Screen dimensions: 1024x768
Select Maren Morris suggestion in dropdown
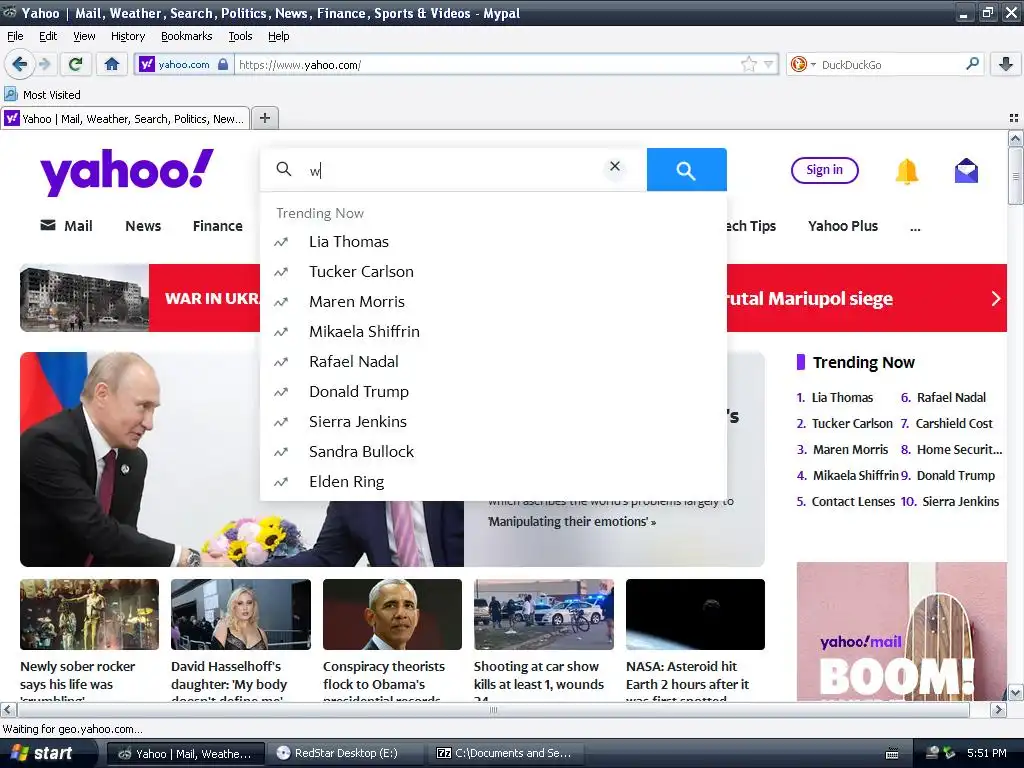click(x=493, y=302)
